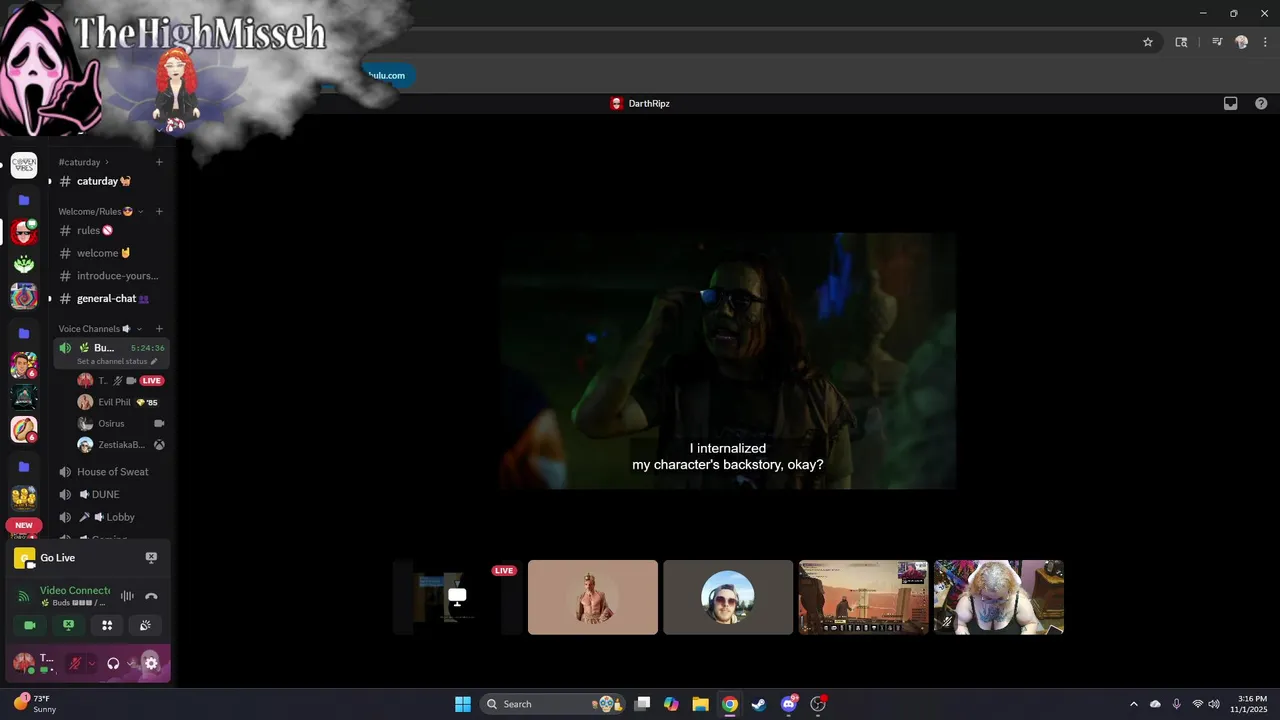This screenshot has height=720, width=1280.
Task: Select the sunglasses avatar participant tile
Action: pos(728,597)
